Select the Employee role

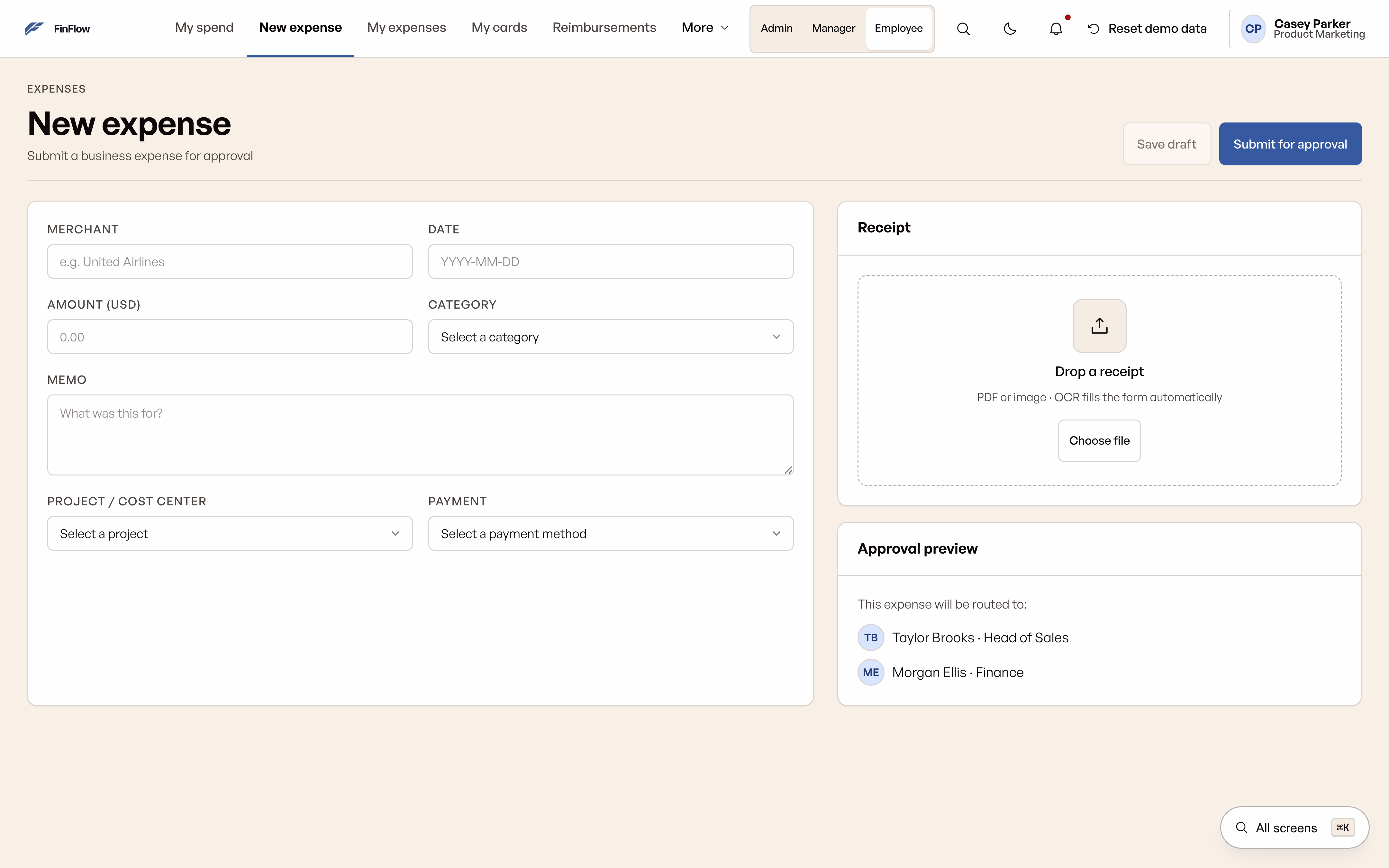[x=898, y=29]
